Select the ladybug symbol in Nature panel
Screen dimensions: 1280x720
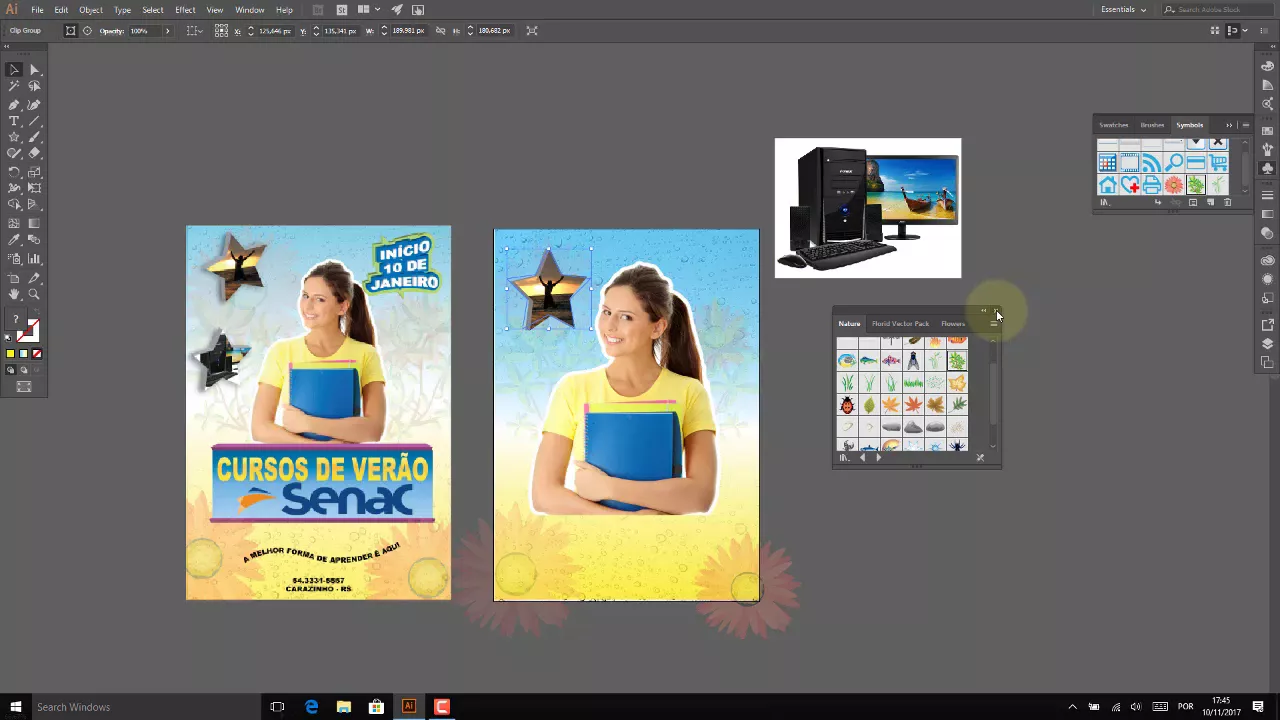(847, 405)
